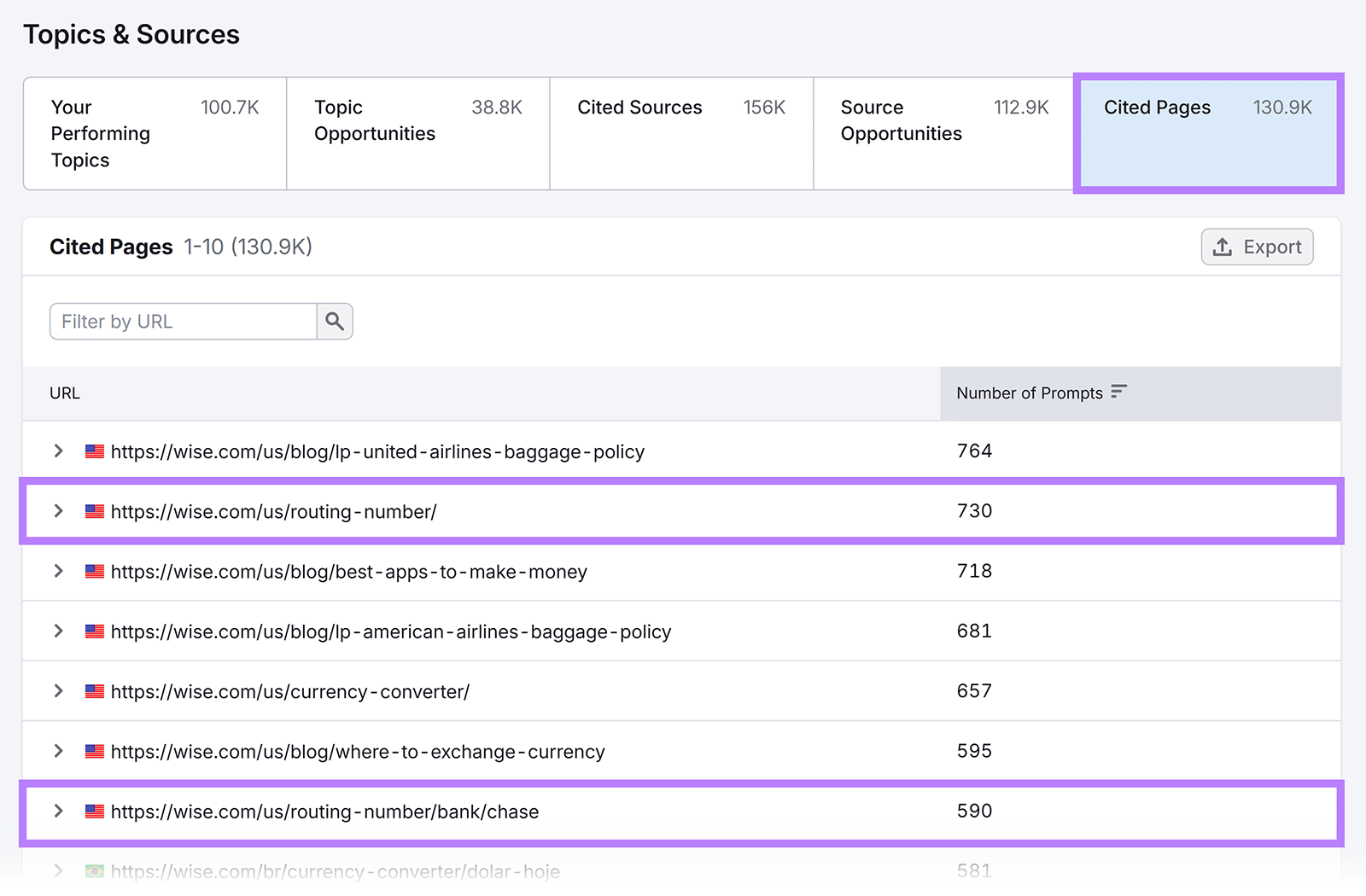Open the us/currency-converter URL
The image size is (1366, 896).
click(x=290, y=691)
